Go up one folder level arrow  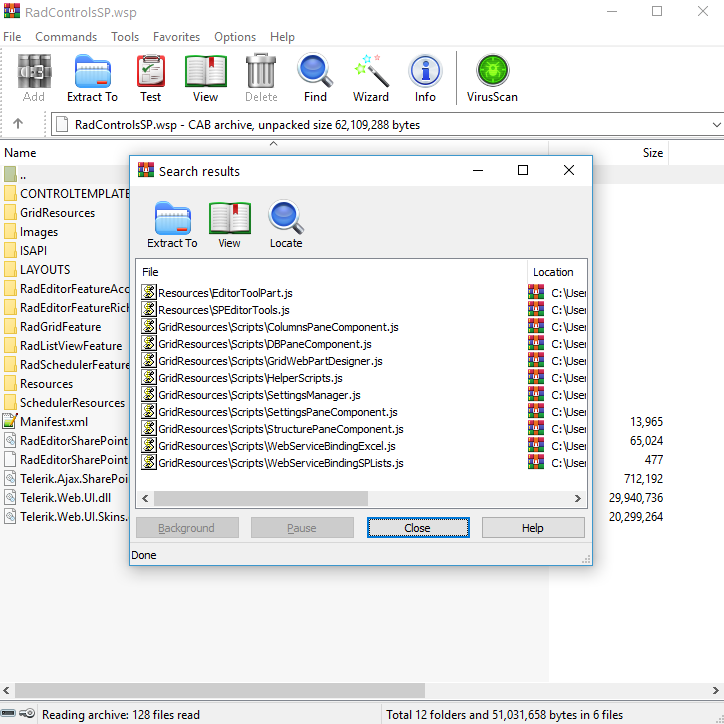coord(18,124)
